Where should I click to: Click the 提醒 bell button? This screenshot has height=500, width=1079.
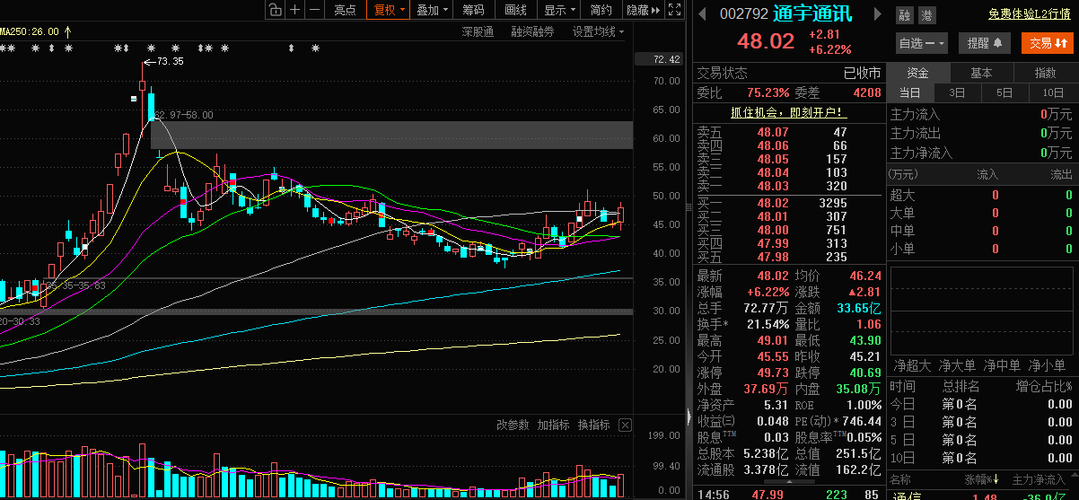coord(985,43)
